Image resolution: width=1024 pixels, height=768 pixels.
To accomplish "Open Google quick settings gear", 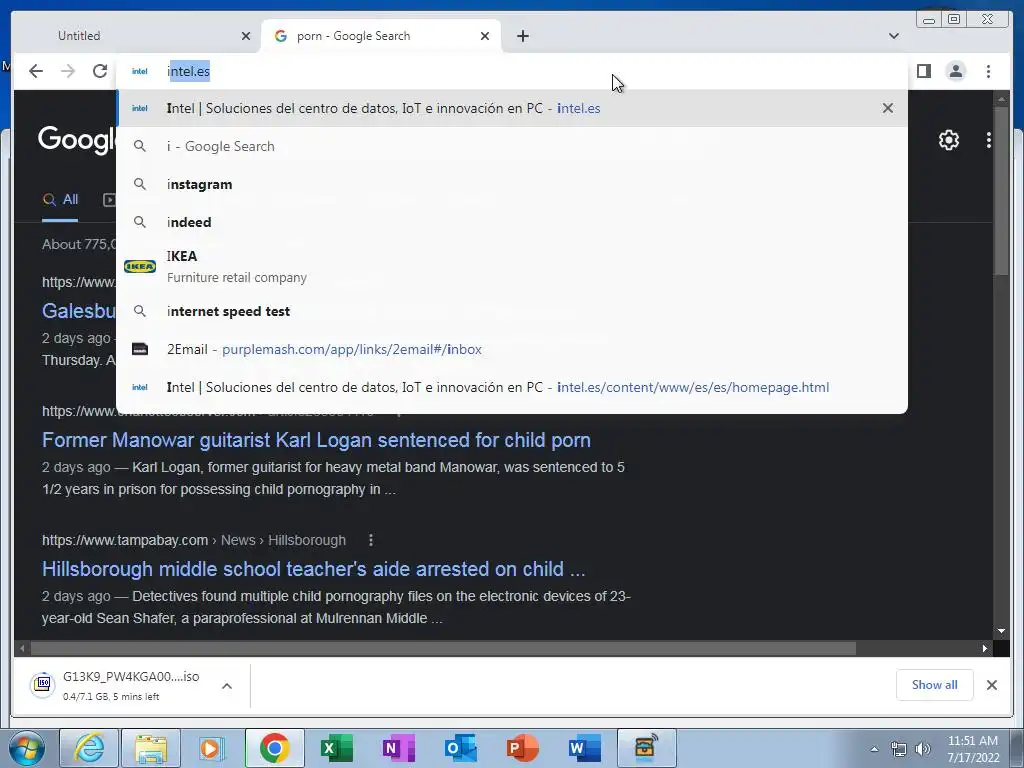I will click(x=948, y=140).
